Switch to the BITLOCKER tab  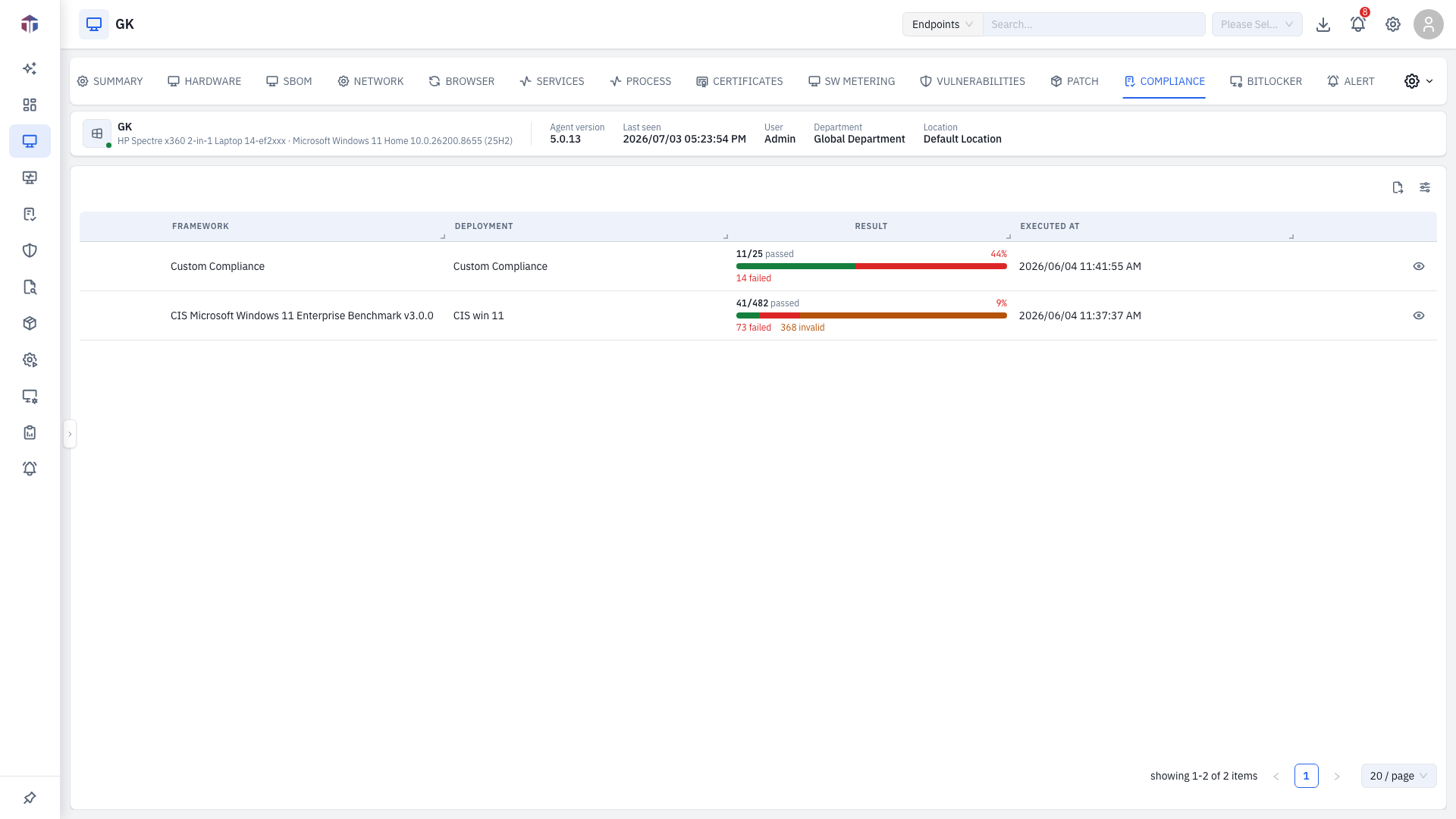[1266, 81]
